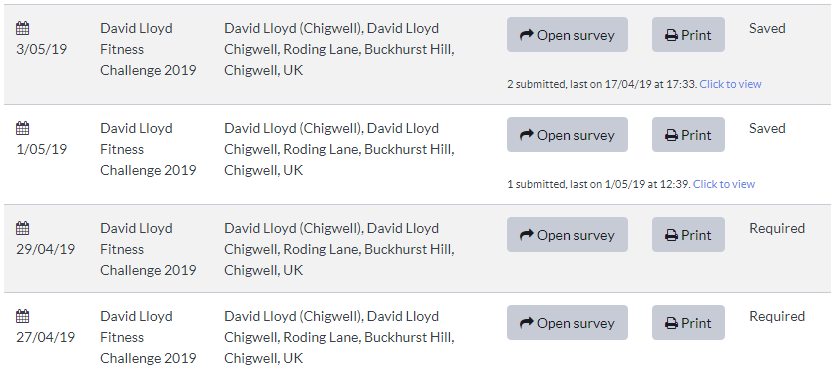This screenshot has height=375, width=837.
Task: Click calendar icon beside 29/04/19 date
Action: [x=22, y=228]
